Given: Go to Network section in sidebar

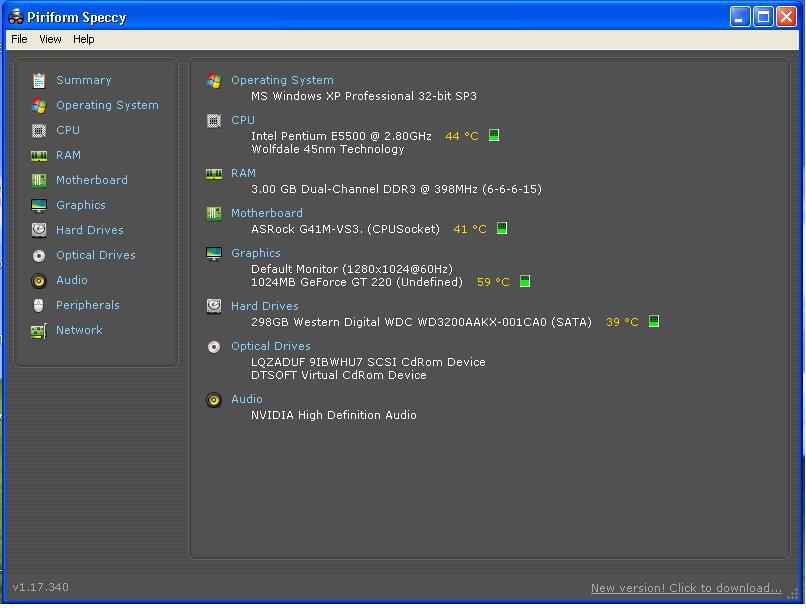Looking at the screenshot, I should pyautogui.click(x=79, y=330).
